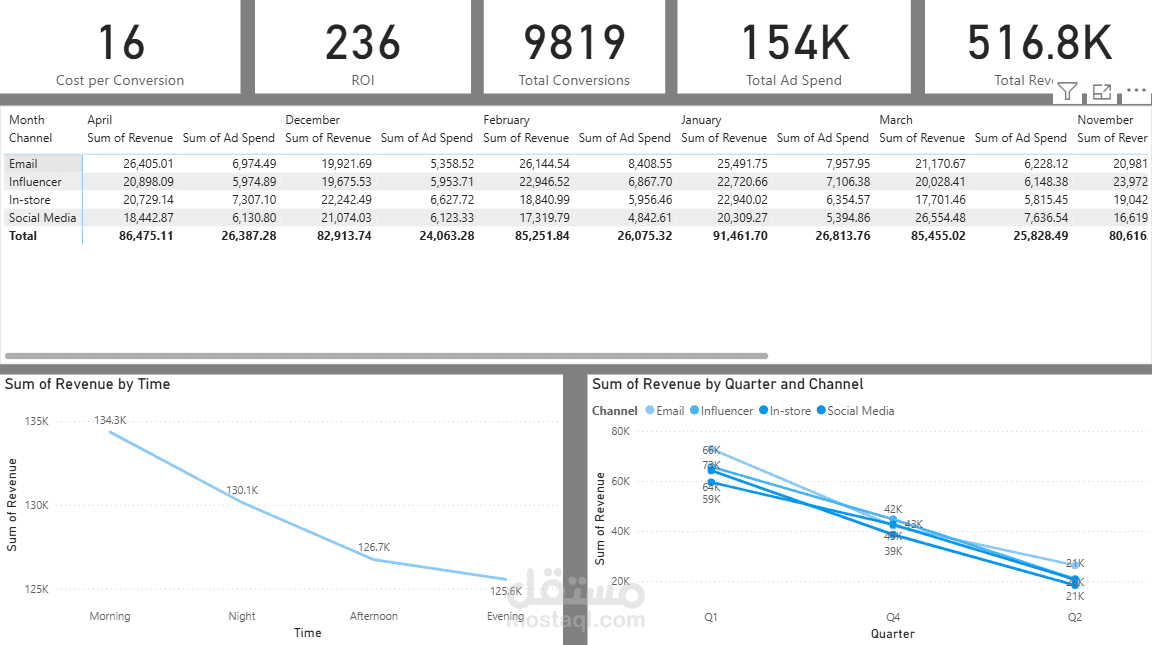The image size is (1152, 645).
Task: Open the more options ellipsis menu
Action: (1136, 90)
